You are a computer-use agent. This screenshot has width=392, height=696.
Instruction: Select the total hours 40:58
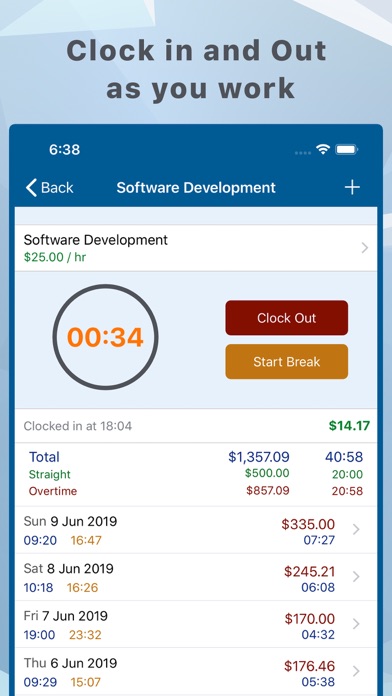[x=344, y=457]
